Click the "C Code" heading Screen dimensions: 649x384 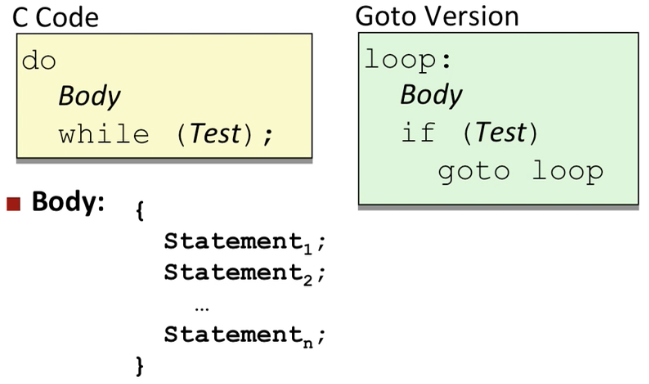pos(55,18)
